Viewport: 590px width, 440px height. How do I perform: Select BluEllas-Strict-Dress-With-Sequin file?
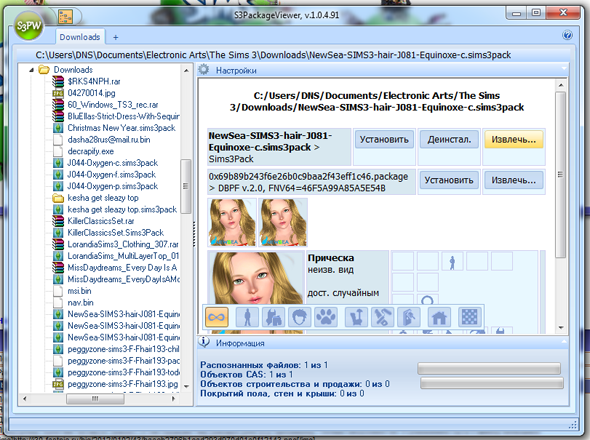(x=123, y=116)
